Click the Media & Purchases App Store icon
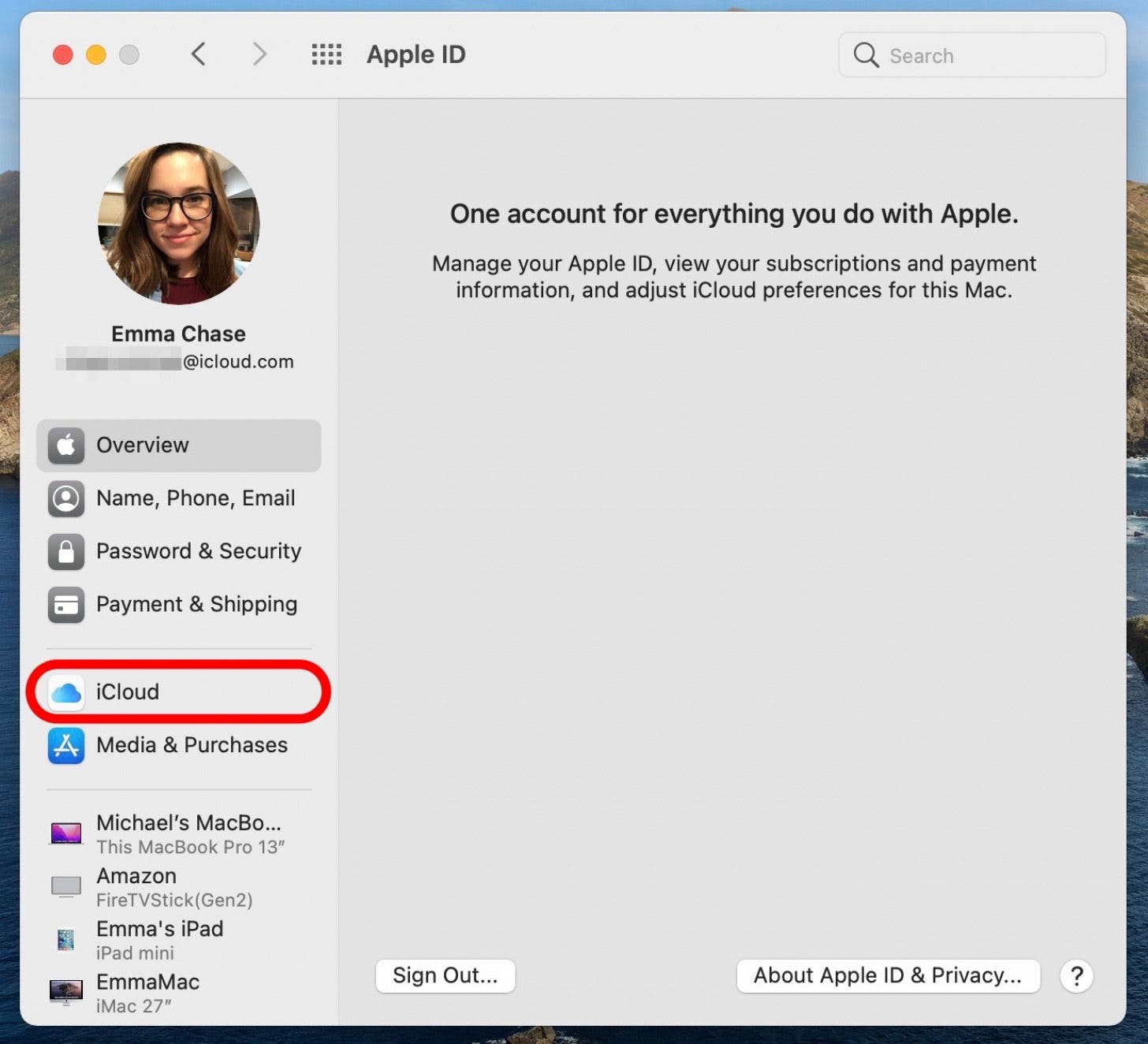 click(x=66, y=745)
